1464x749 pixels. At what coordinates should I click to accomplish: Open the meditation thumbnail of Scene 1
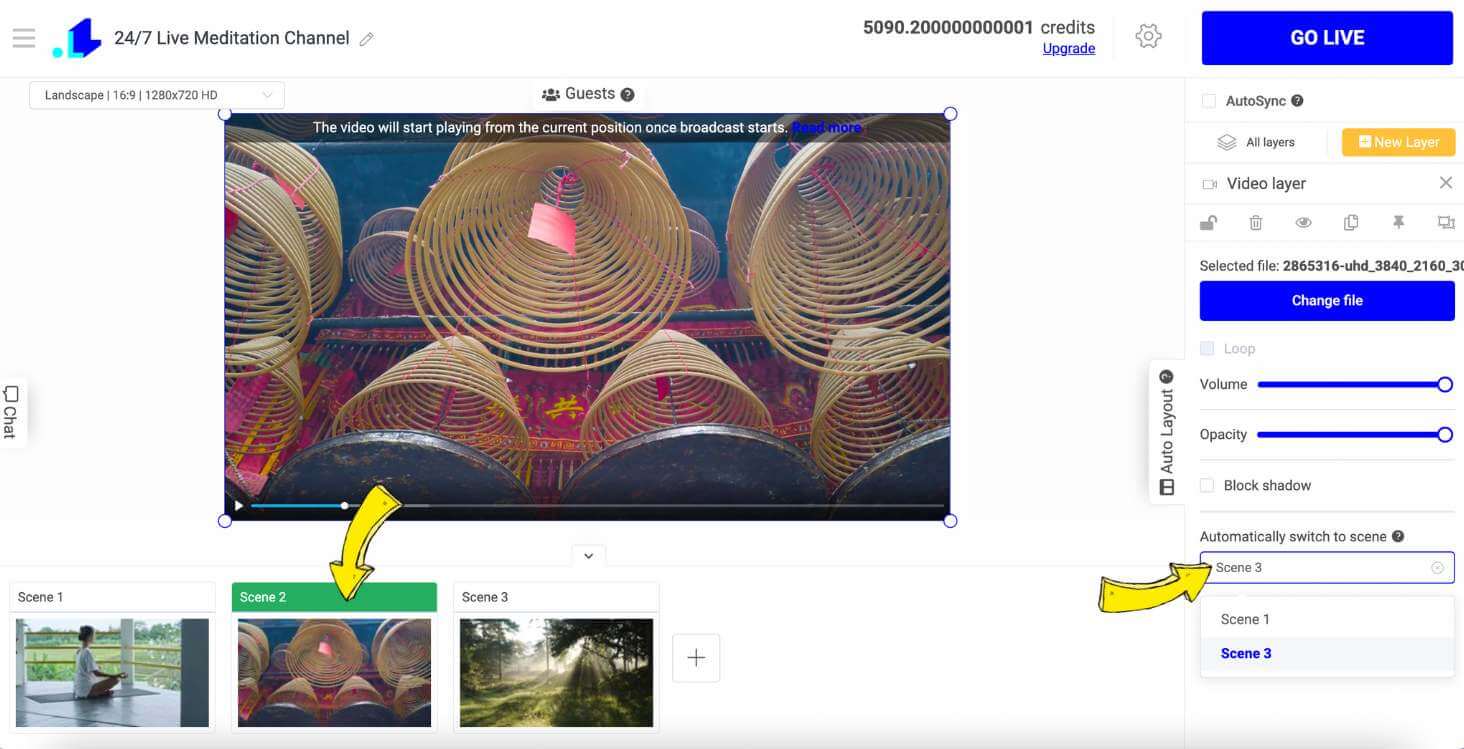pos(112,672)
